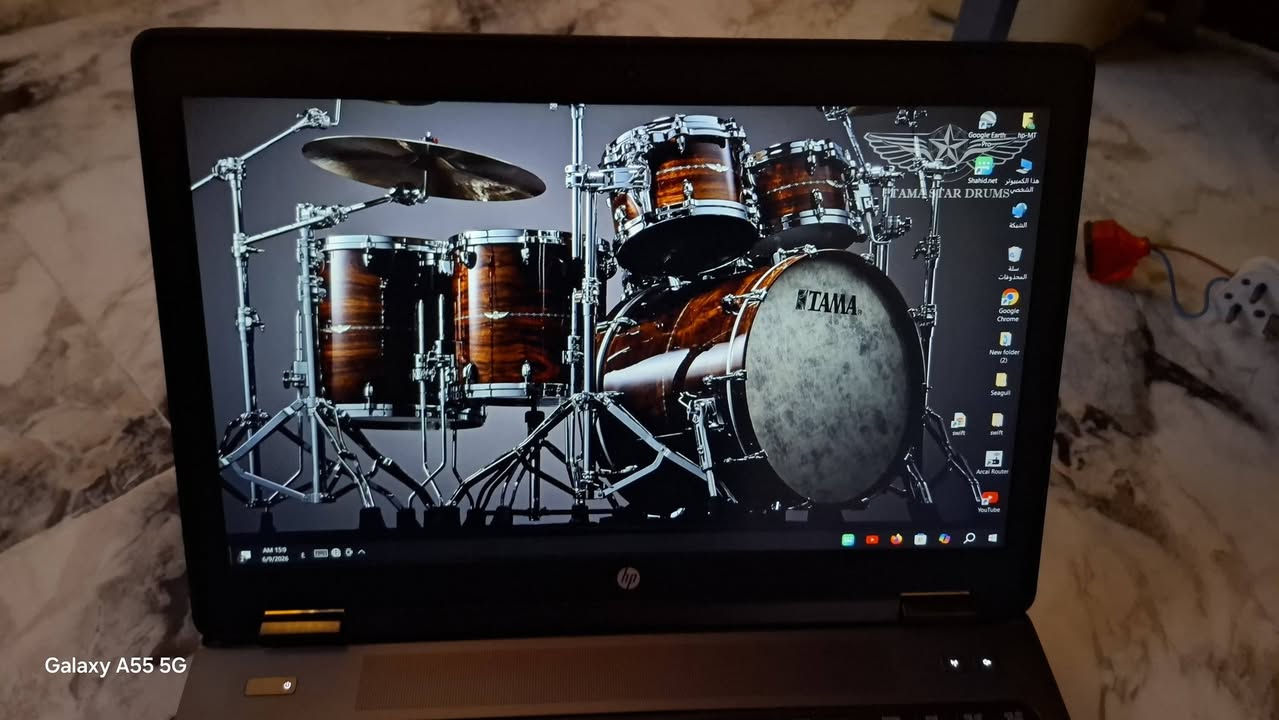The image size is (1279, 720).
Task: Select the keyboard input indicator in the tray
Action: click(320, 552)
